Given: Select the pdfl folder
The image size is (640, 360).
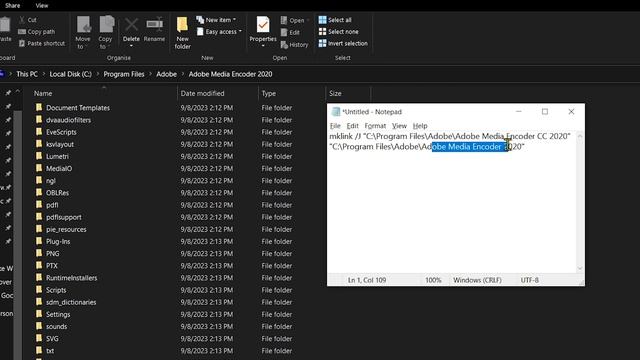Looking at the screenshot, I should coord(52,205).
